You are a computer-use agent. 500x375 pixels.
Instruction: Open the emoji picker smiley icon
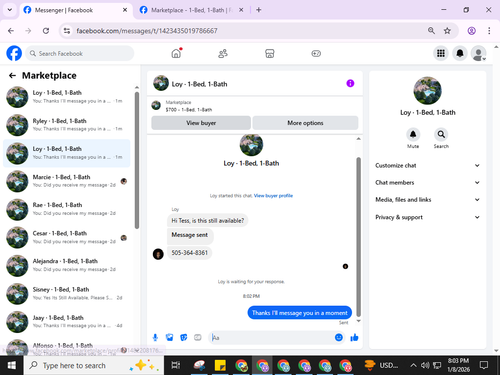(339, 338)
